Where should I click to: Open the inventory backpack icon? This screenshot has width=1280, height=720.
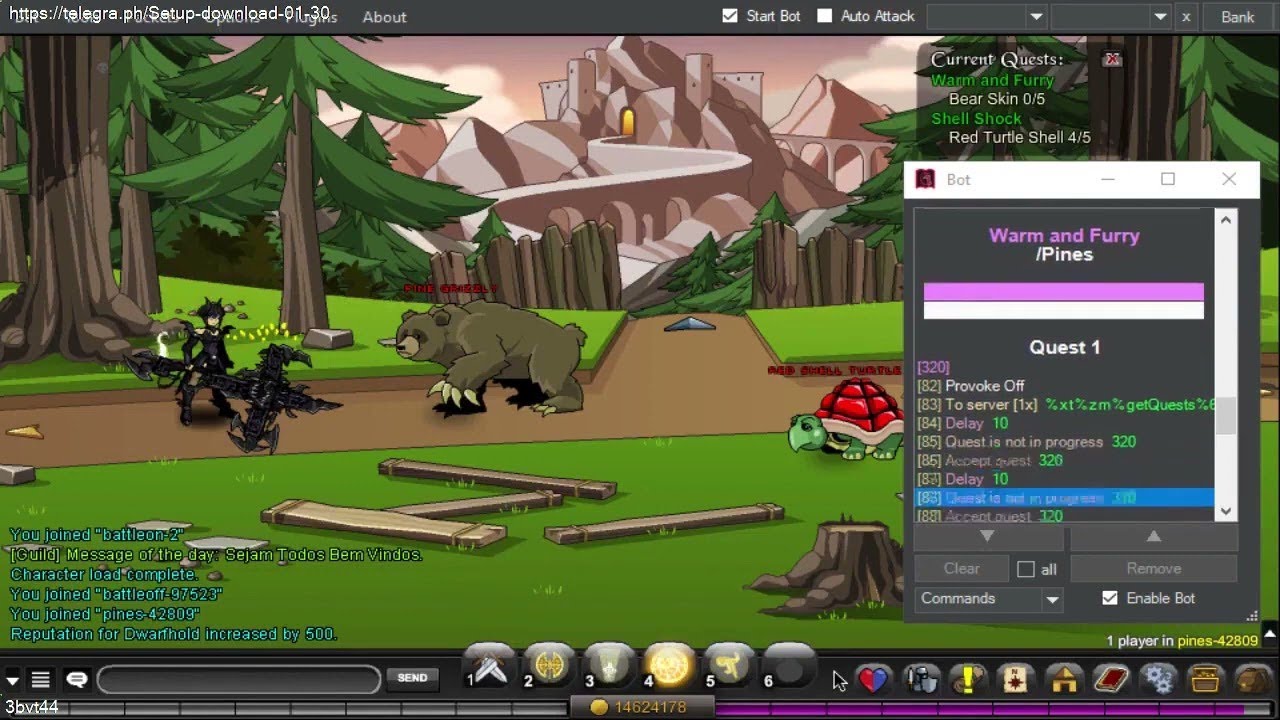[x=1254, y=679]
